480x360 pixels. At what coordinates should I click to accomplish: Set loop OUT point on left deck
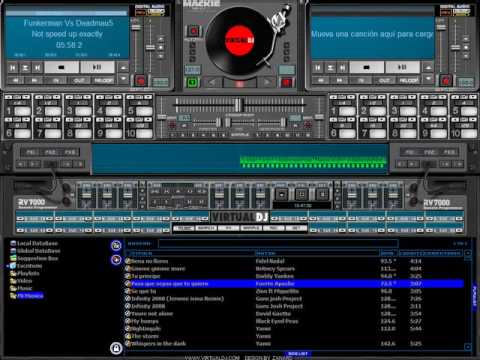(79, 80)
